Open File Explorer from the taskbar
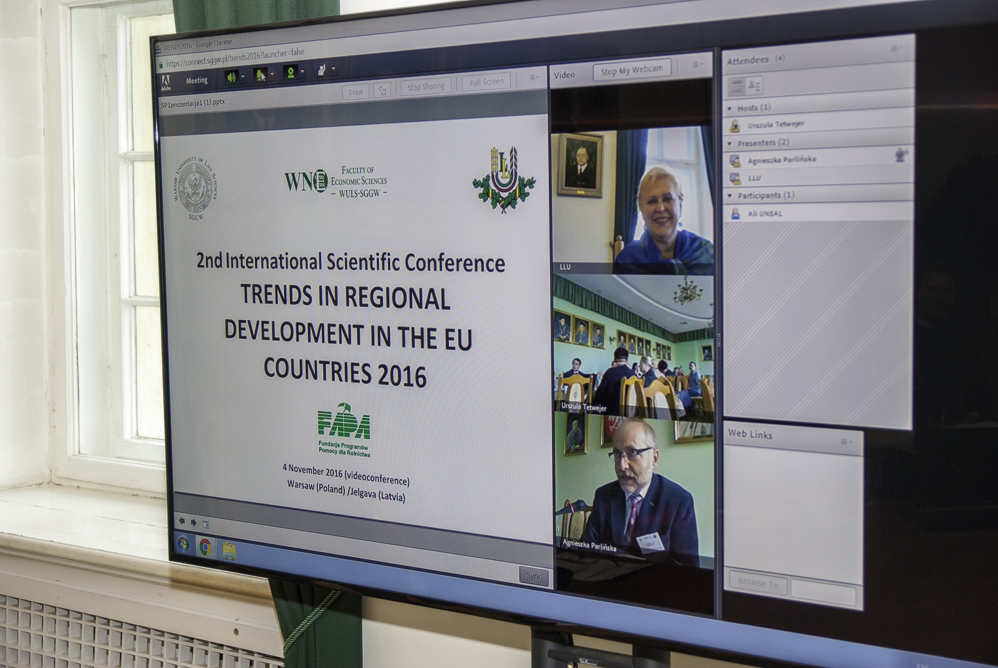 229,550
